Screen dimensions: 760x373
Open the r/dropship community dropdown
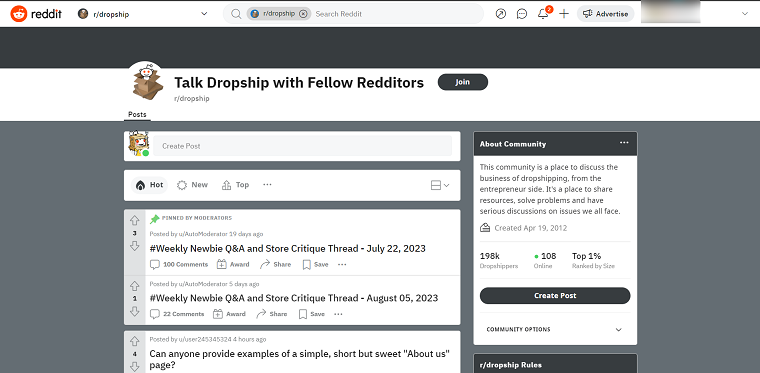(143, 14)
